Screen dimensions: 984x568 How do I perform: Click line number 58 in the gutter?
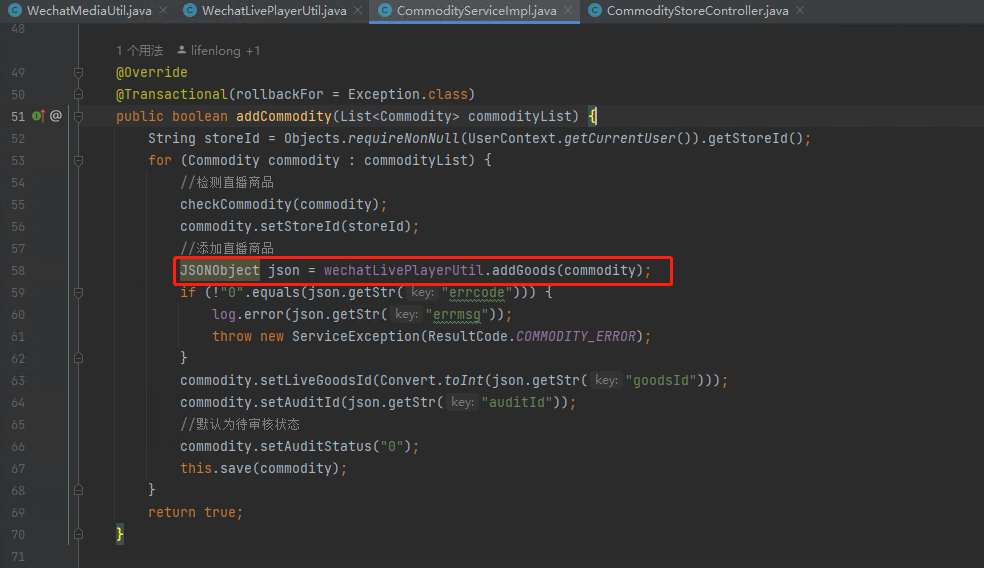click(18, 271)
